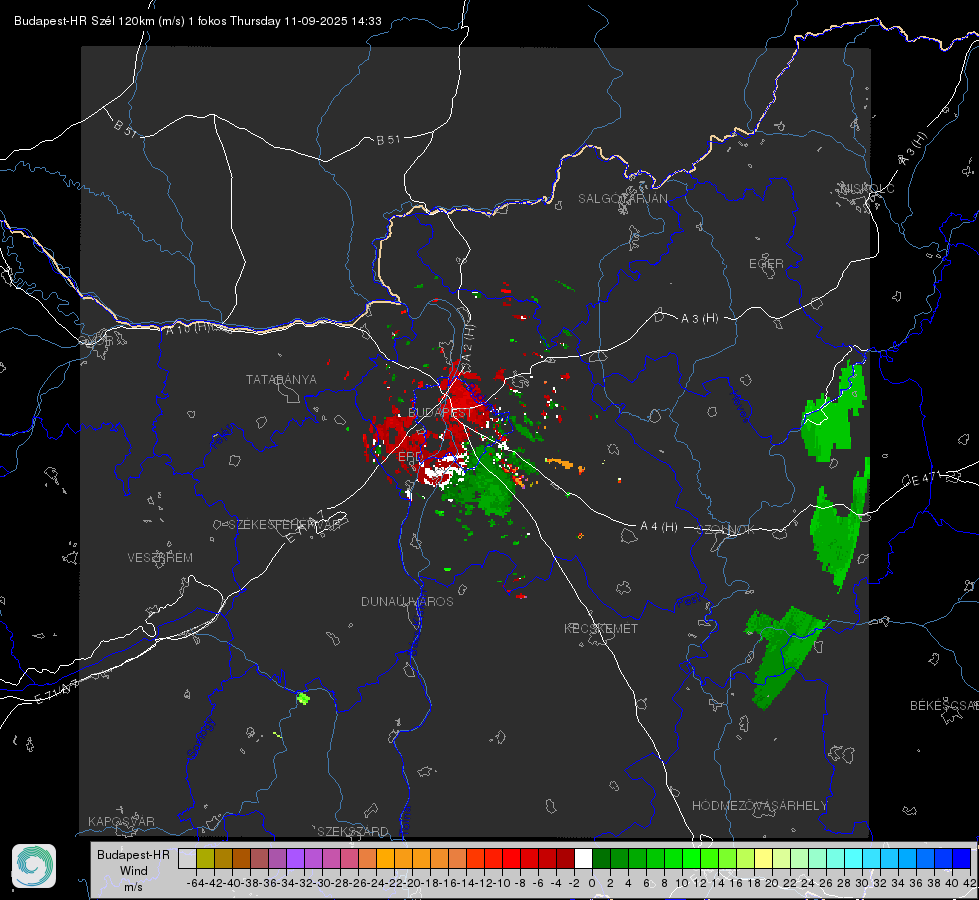Click the 42 legend value
This screenshot has height=900, width=979.
969,883
